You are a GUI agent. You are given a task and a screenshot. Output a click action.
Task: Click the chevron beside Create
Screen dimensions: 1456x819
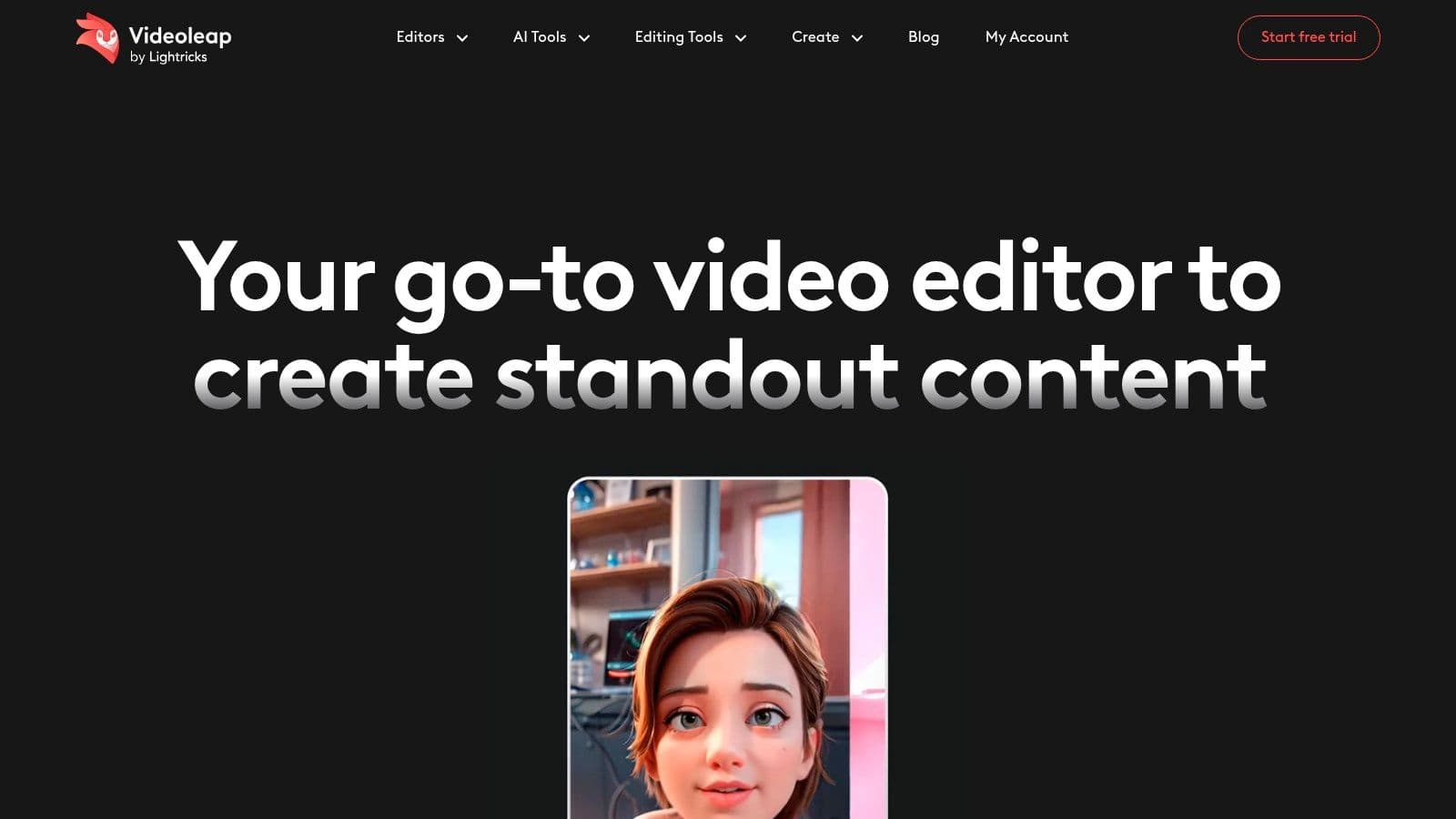pos(857,38)
